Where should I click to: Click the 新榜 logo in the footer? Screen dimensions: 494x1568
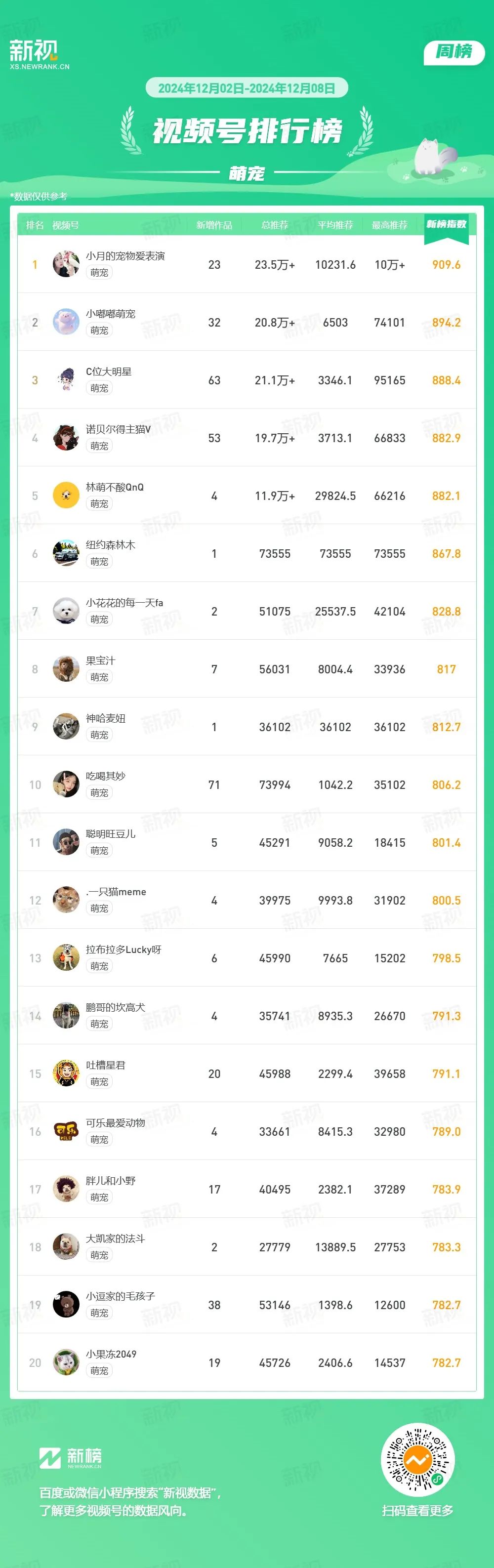point(71,1458)
